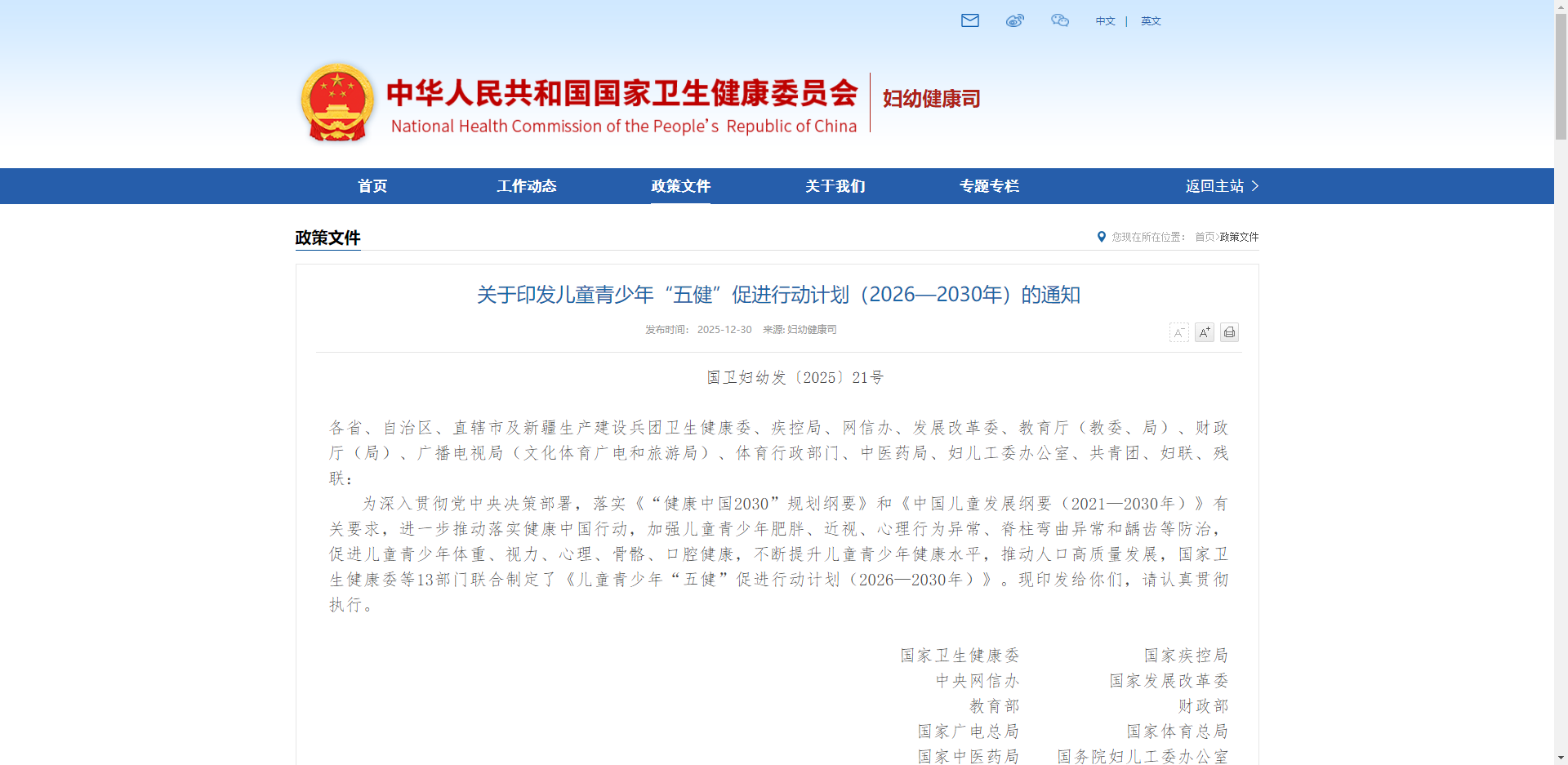The height and width of the screenshot is (765, 1568).
Task: Click the print page printer icon
Action: coord(1229,332)
